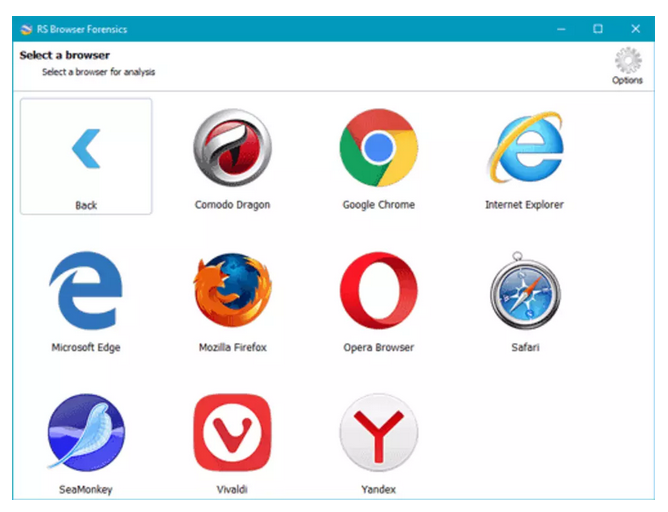
Task: Go back using the Back arrow tile
Action: tap(86, 156)
